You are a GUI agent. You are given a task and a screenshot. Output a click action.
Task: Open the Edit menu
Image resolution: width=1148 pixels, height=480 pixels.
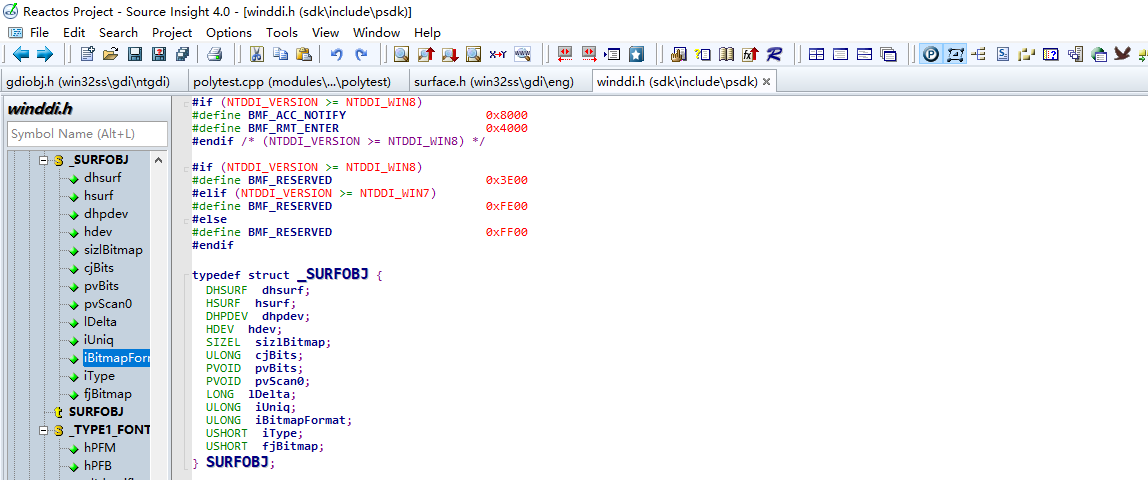(74, 33)
